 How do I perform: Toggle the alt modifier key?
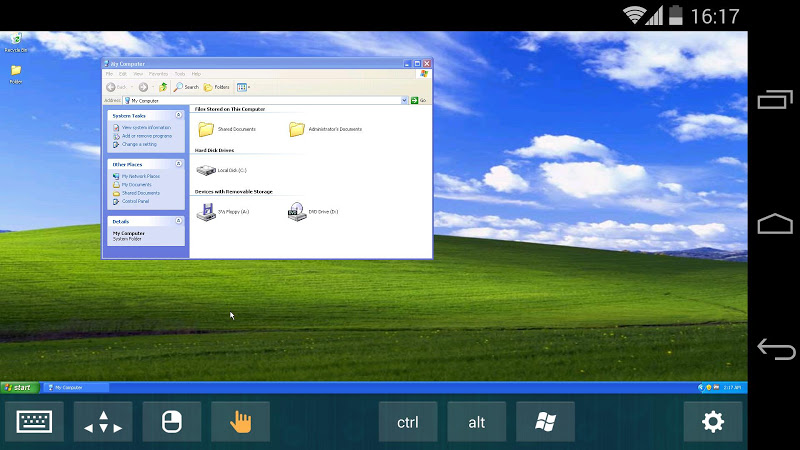click(477, 422)
